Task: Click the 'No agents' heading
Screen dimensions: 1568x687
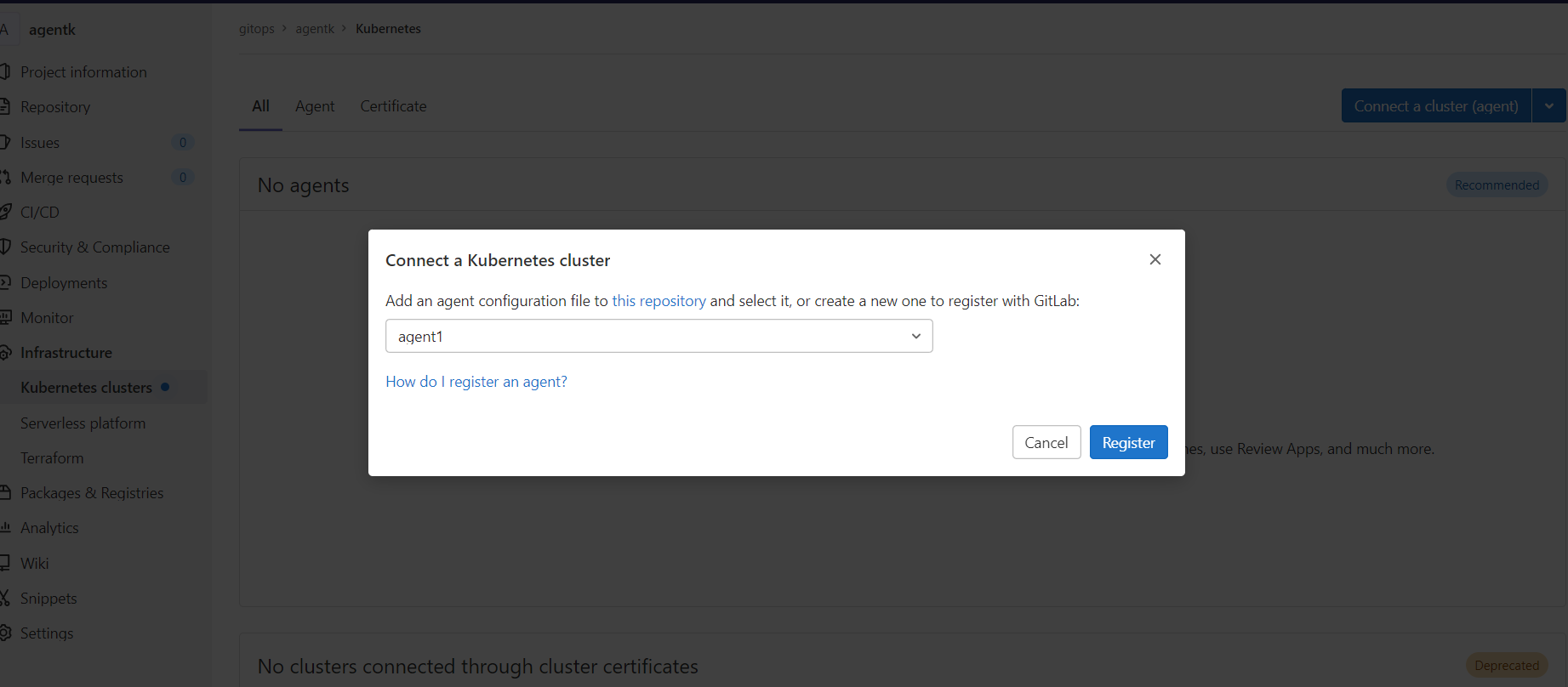Action: point(304,185)
